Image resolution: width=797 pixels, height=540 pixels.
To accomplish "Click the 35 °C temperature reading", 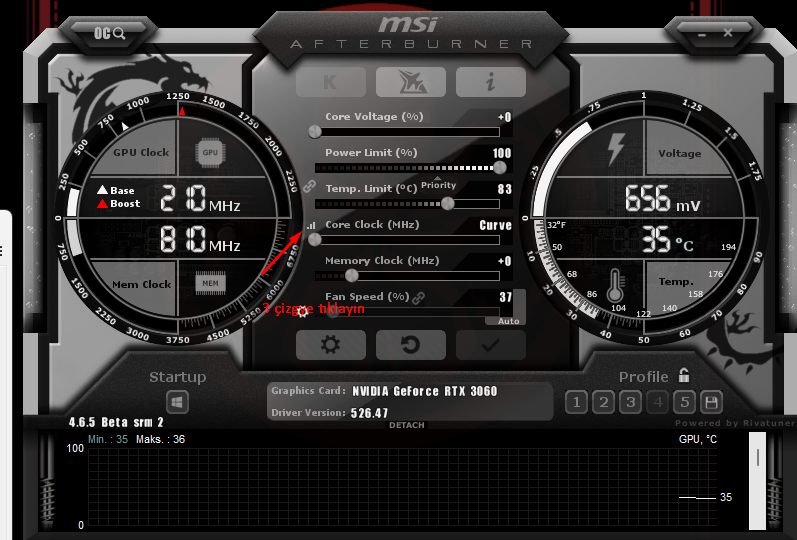I will pos(667,239).
